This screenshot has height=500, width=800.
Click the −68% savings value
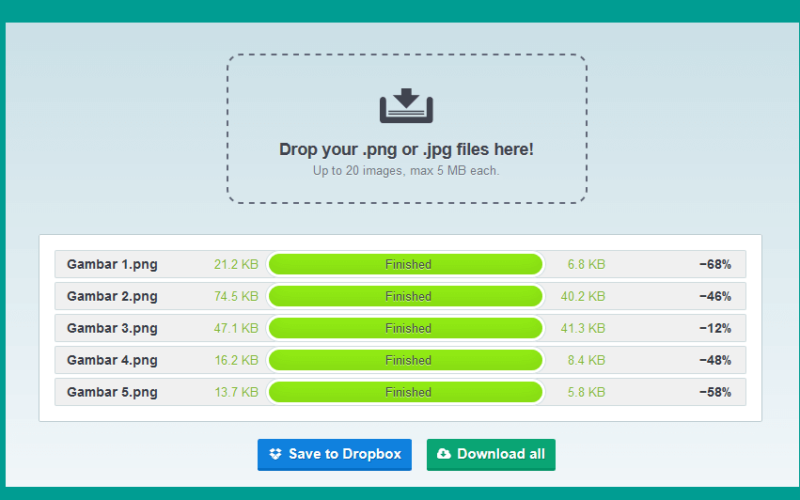pyautogui.click(x=715, y=264)
